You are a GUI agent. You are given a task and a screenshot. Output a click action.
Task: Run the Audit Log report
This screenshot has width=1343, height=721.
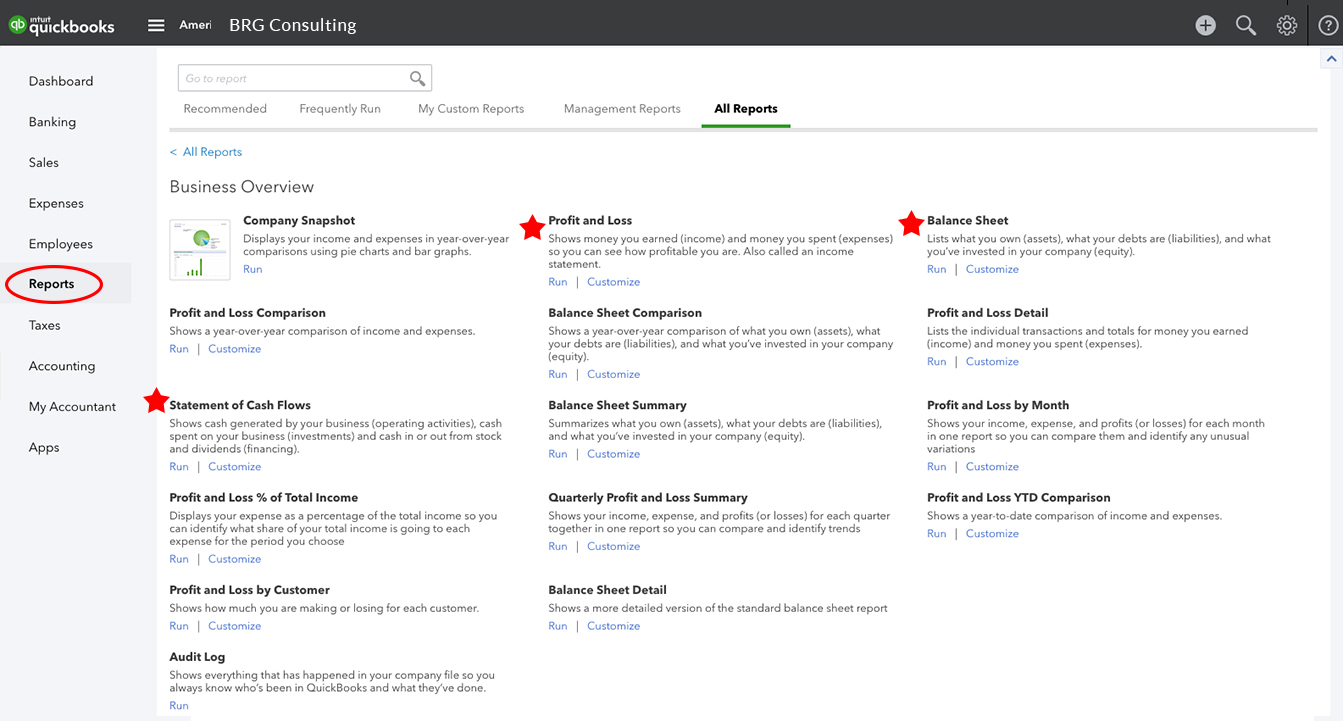click(178, 706)
